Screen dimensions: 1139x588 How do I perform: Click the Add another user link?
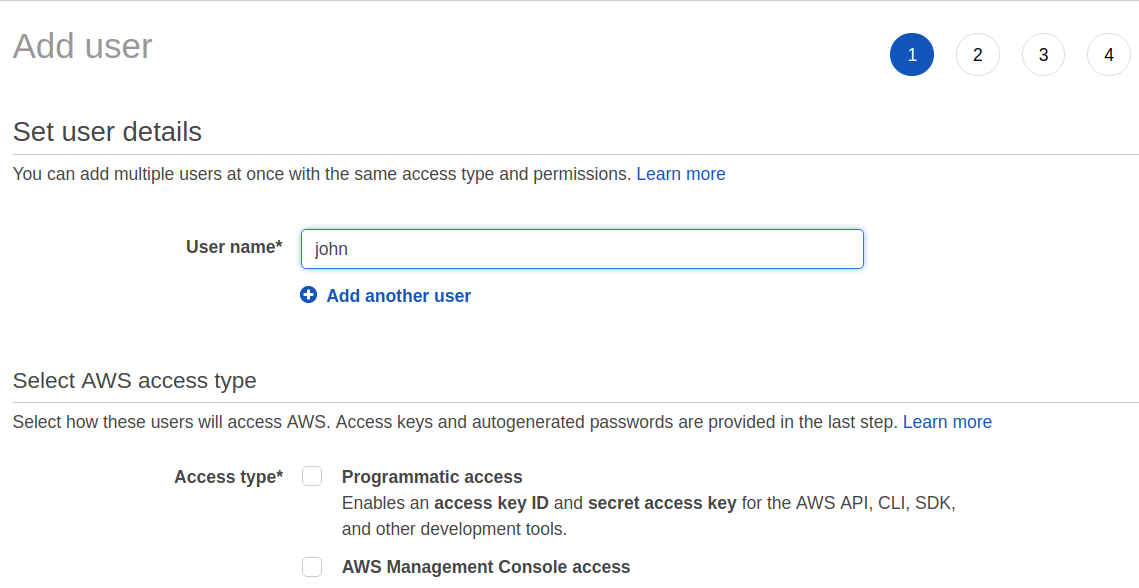coord(398,296)
